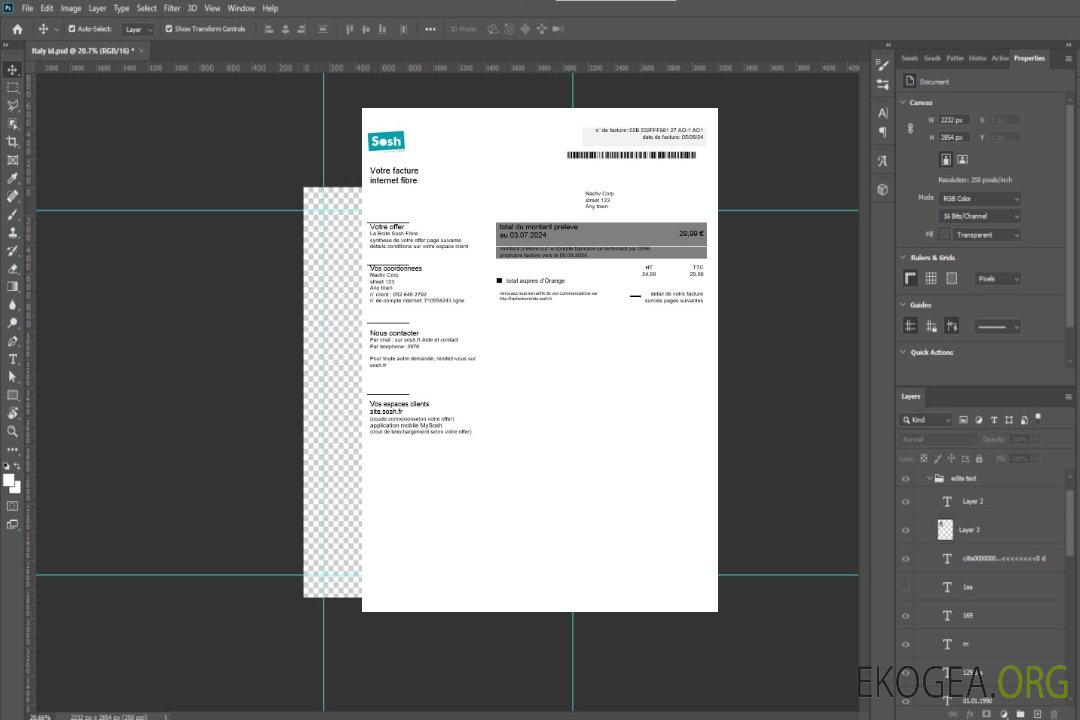Toggle the Auto-Select checkbox

[x=72, y=29]
